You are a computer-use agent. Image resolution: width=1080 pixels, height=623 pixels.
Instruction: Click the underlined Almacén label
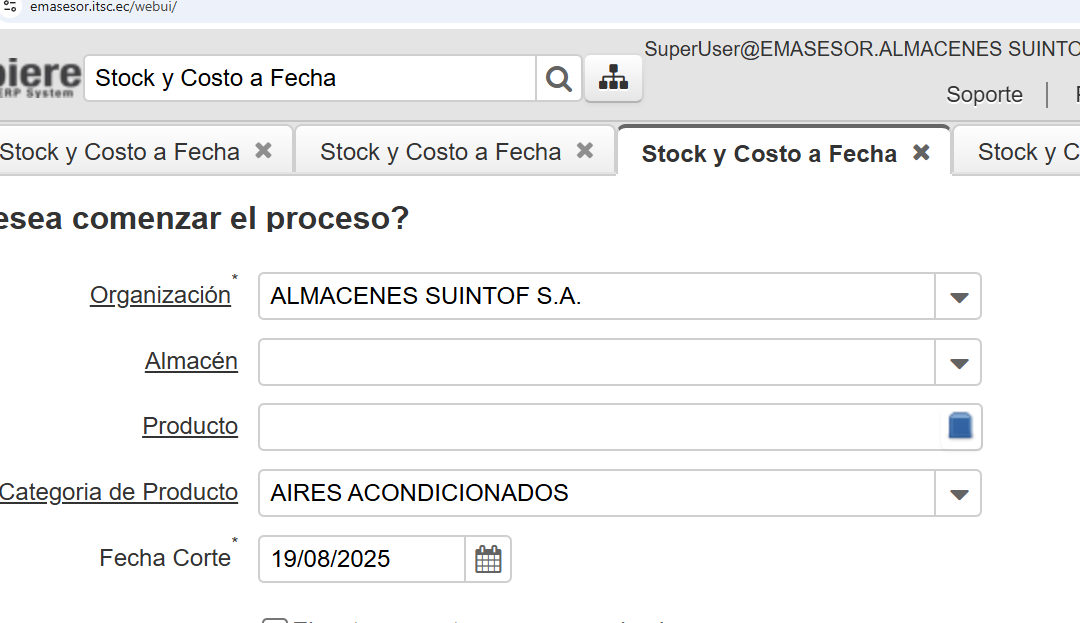pyautogui.click(x=191, y=361)
